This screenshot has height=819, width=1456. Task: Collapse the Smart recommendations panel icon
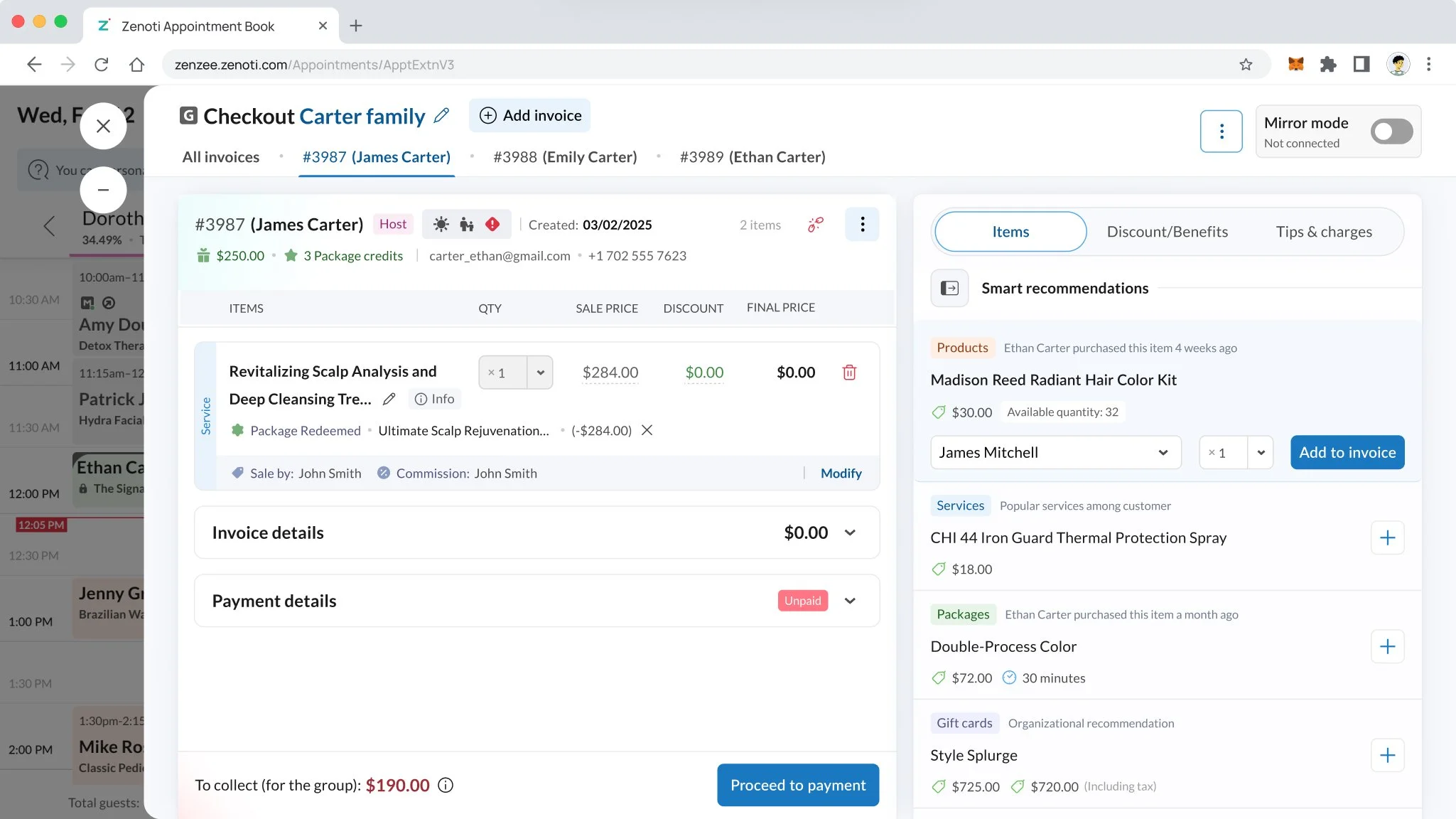click(949, 288)
